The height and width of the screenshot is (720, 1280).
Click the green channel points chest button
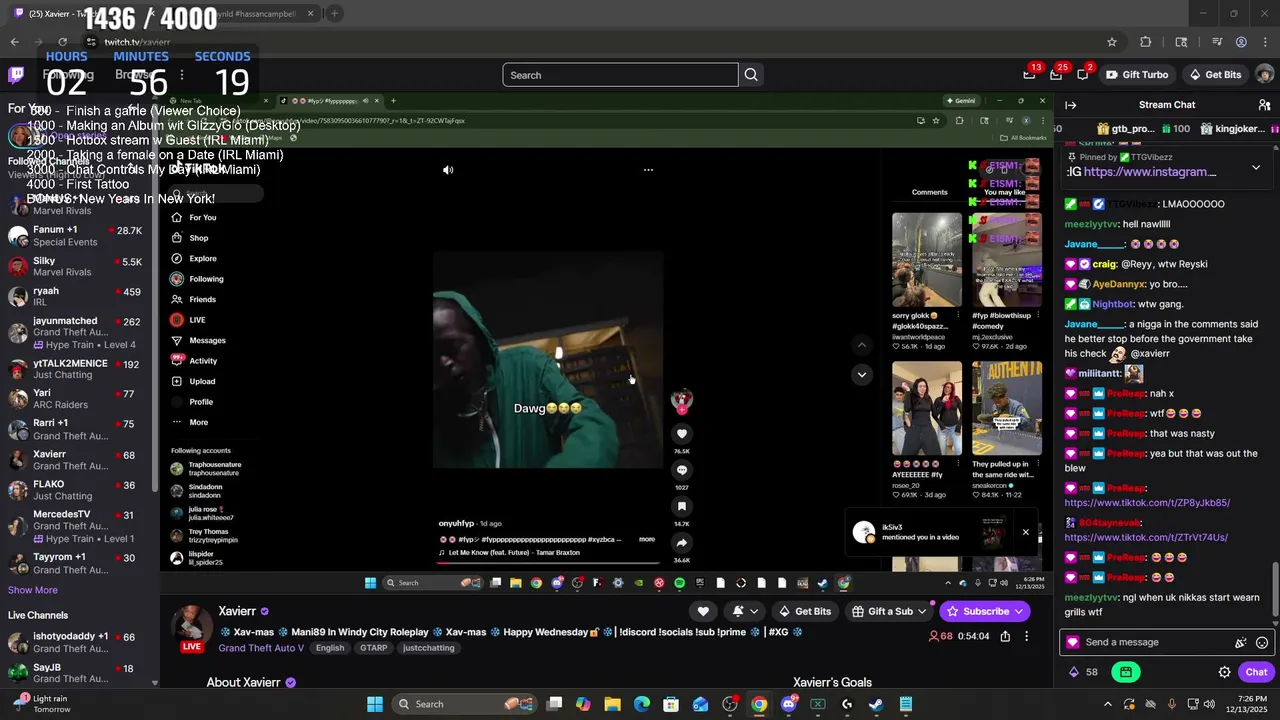tap(1126, 672)
